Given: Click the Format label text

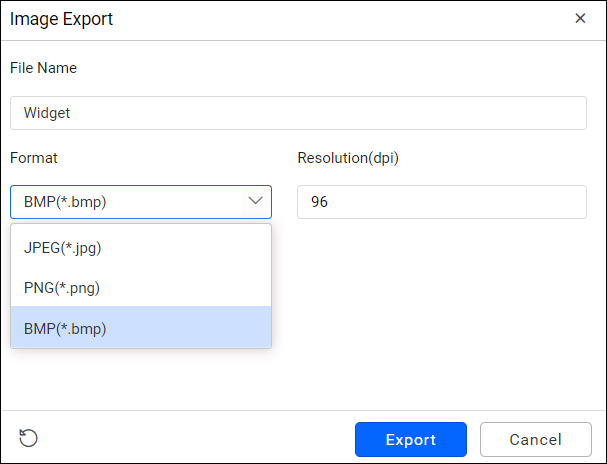Looking at the screenshot, I should point(34,158).
